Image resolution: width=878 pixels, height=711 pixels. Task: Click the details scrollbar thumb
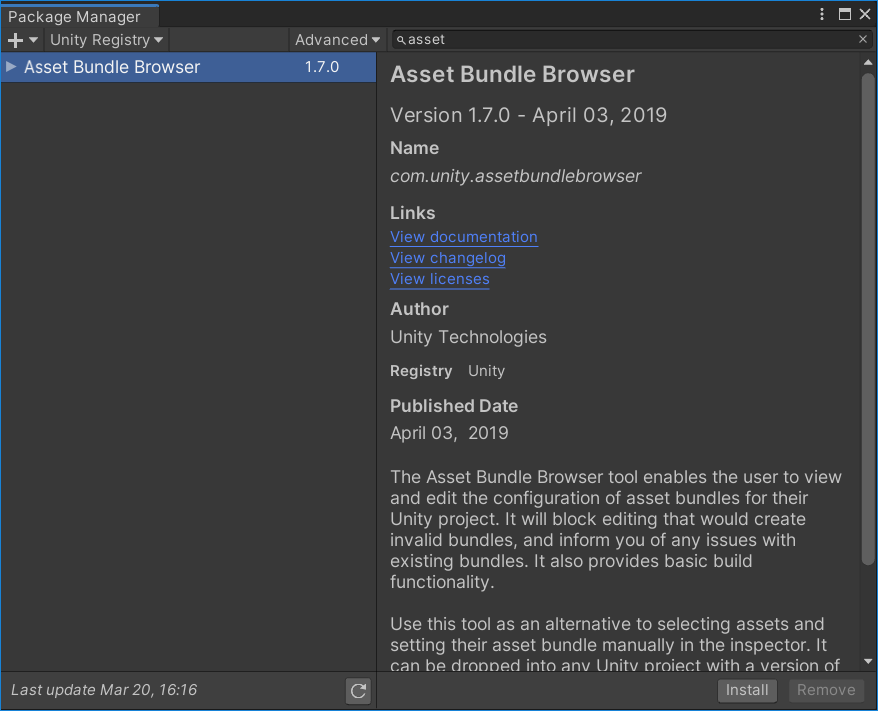868,319
